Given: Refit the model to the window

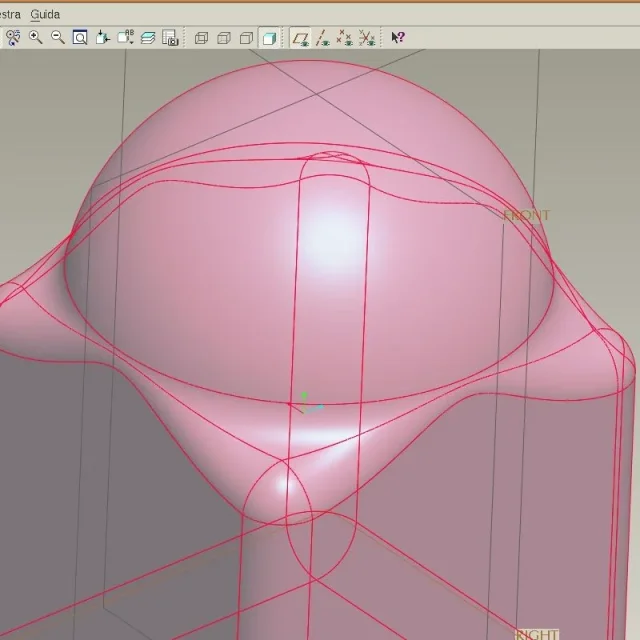Looking at the screenshot, I should tap(80, 38).
